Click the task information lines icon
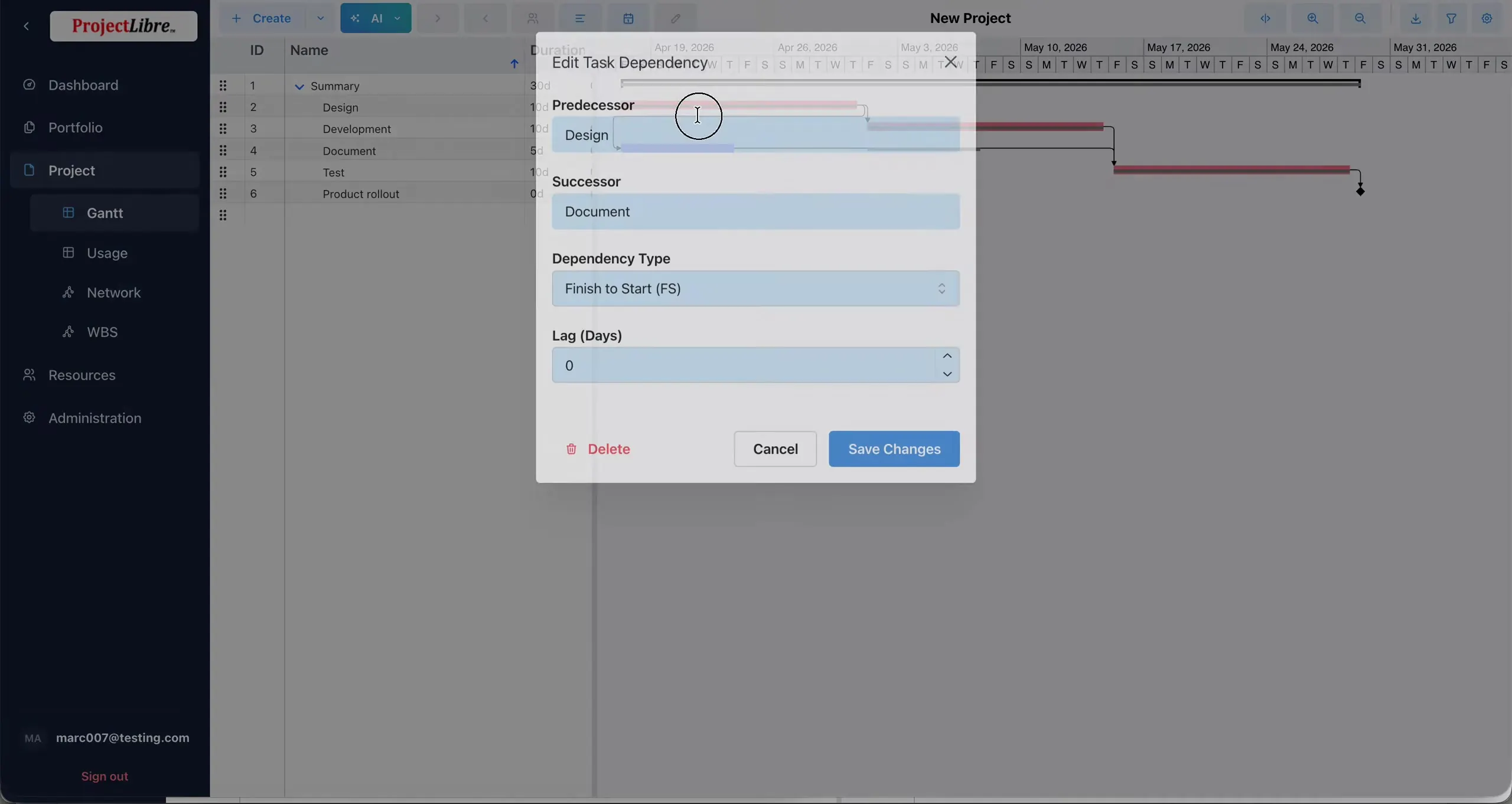The image size is (1512, 804). 580,18
